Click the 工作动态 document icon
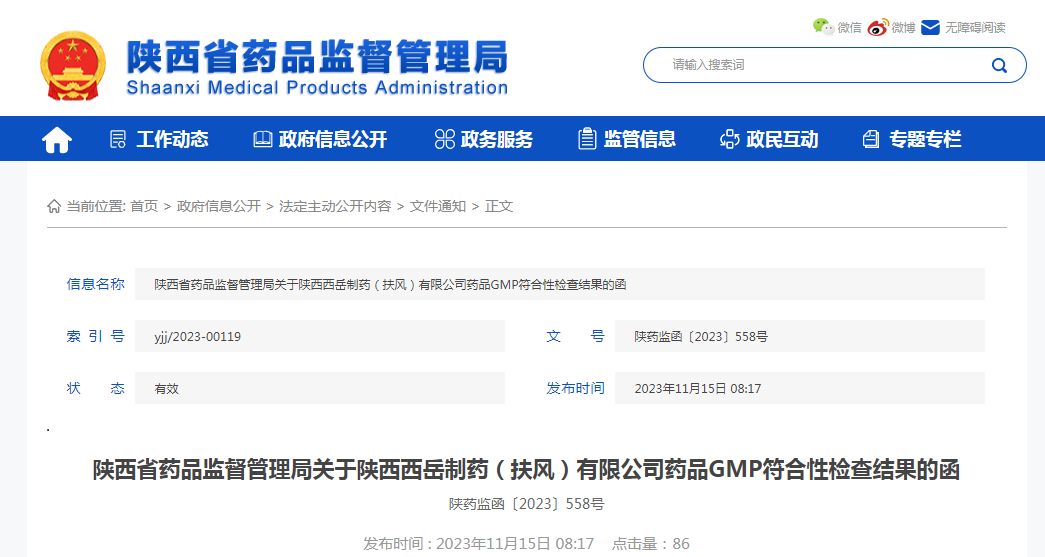Screen dimensions: 1045x557 [118, 139]
